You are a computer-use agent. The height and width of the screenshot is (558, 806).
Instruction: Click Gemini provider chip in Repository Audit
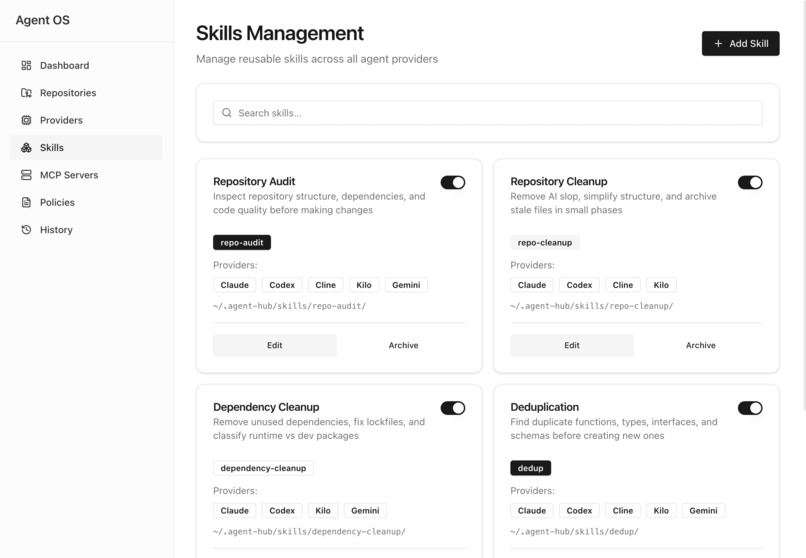click(406, 285)
